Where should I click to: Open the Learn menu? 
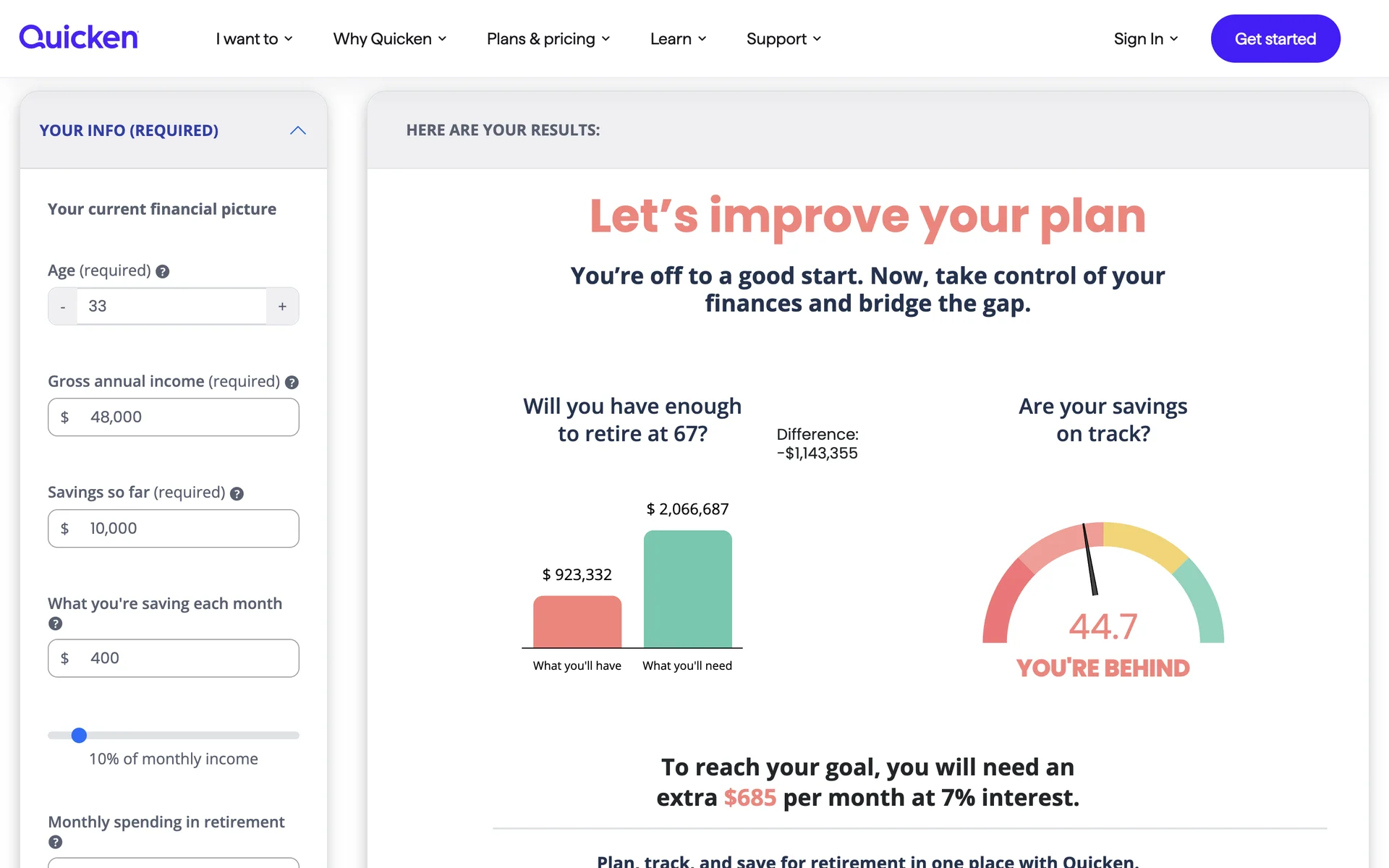tap(678, 39)
